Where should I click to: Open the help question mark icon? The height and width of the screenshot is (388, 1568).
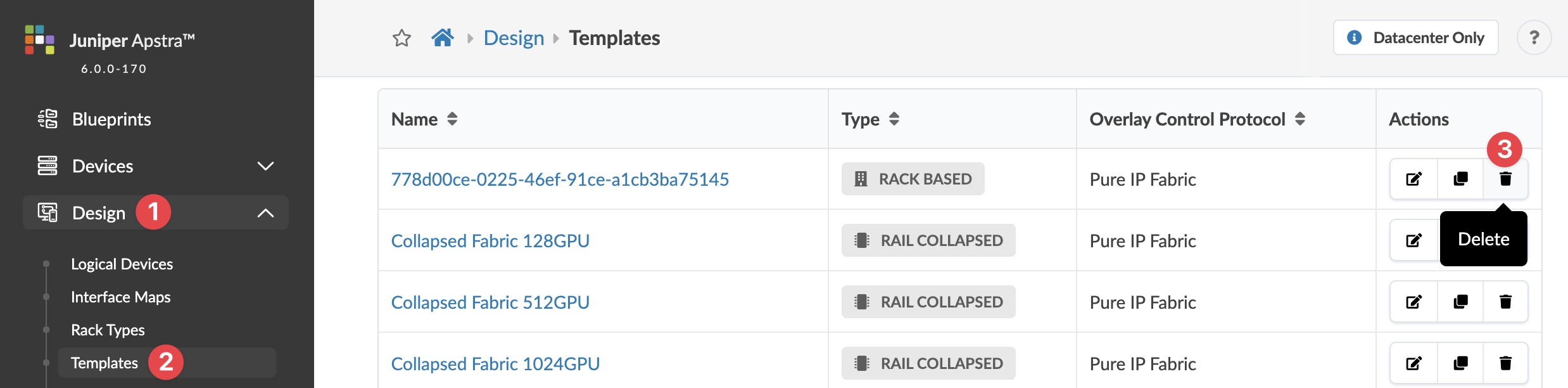pos(1534,38)
